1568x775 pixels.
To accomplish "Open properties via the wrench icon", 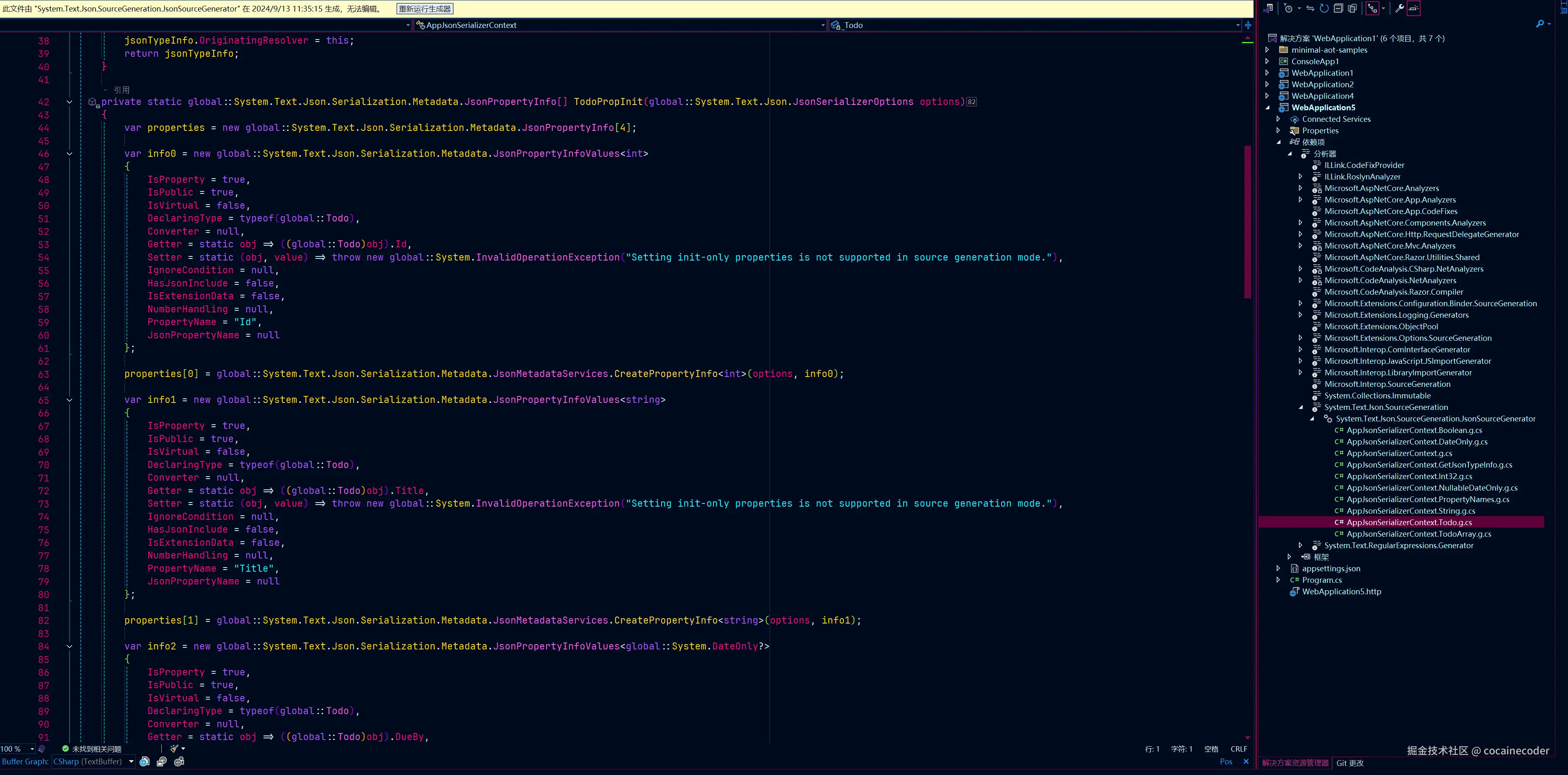I will point(1399,9).
